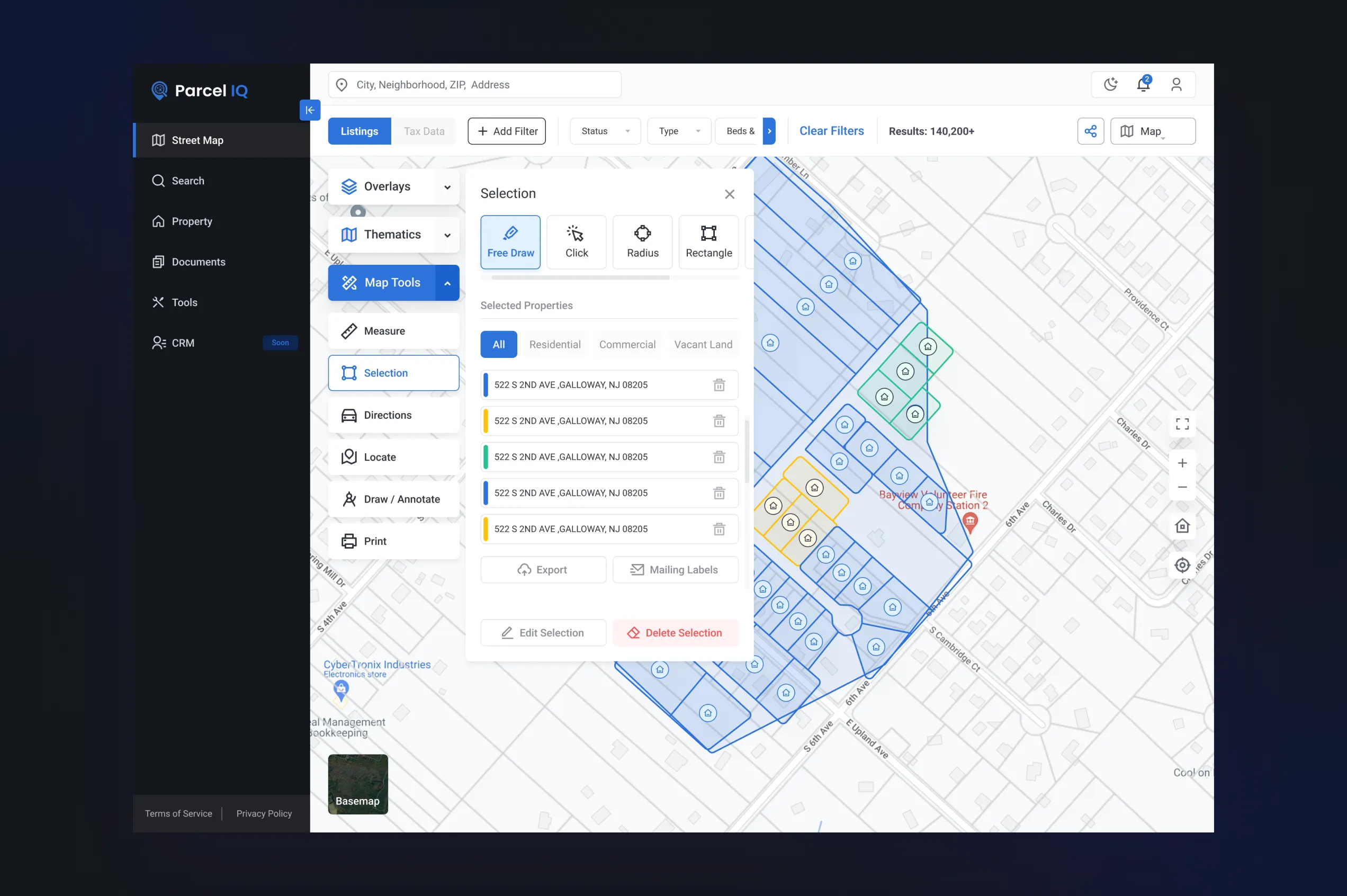Click map fullscreen icon
This screenshot has height=896, width=1347.
tap(1182, 424)
